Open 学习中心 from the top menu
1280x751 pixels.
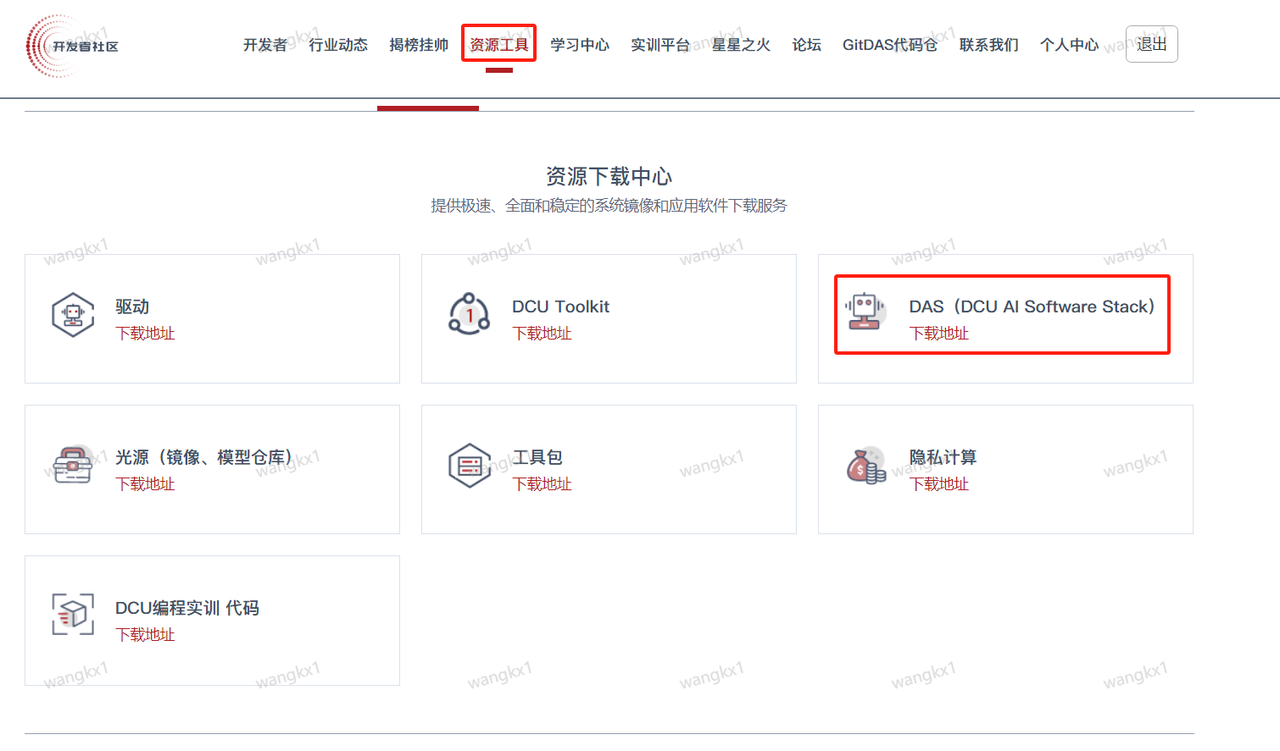(580, 45)
